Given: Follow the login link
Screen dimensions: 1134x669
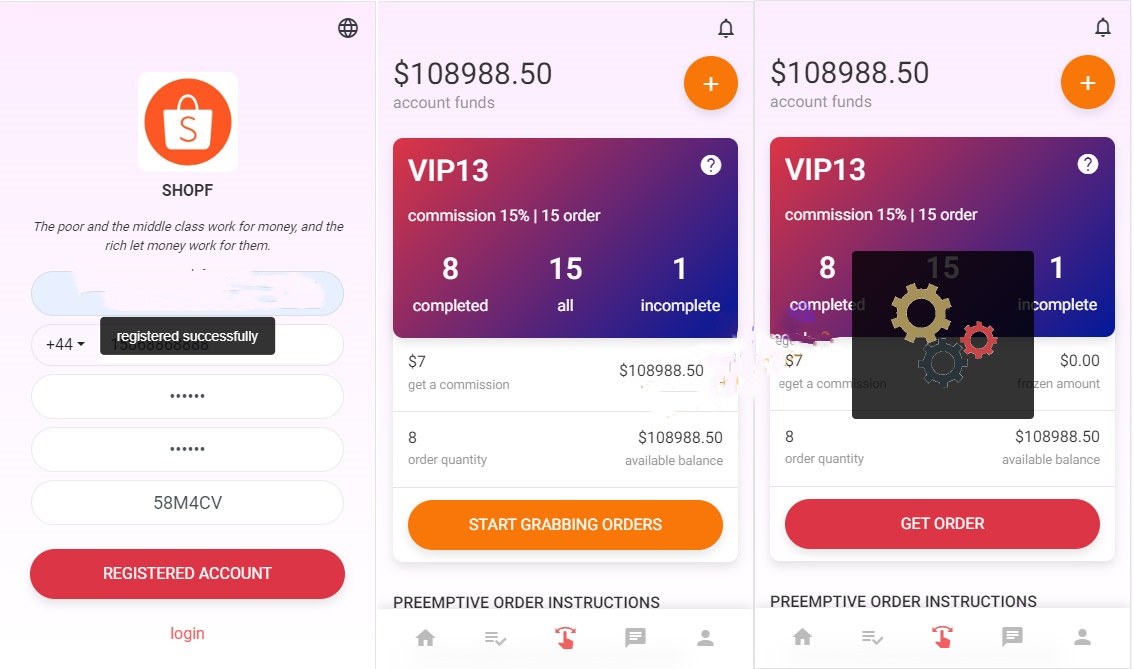Looking at the screenshot, I should tap(187, 633).
